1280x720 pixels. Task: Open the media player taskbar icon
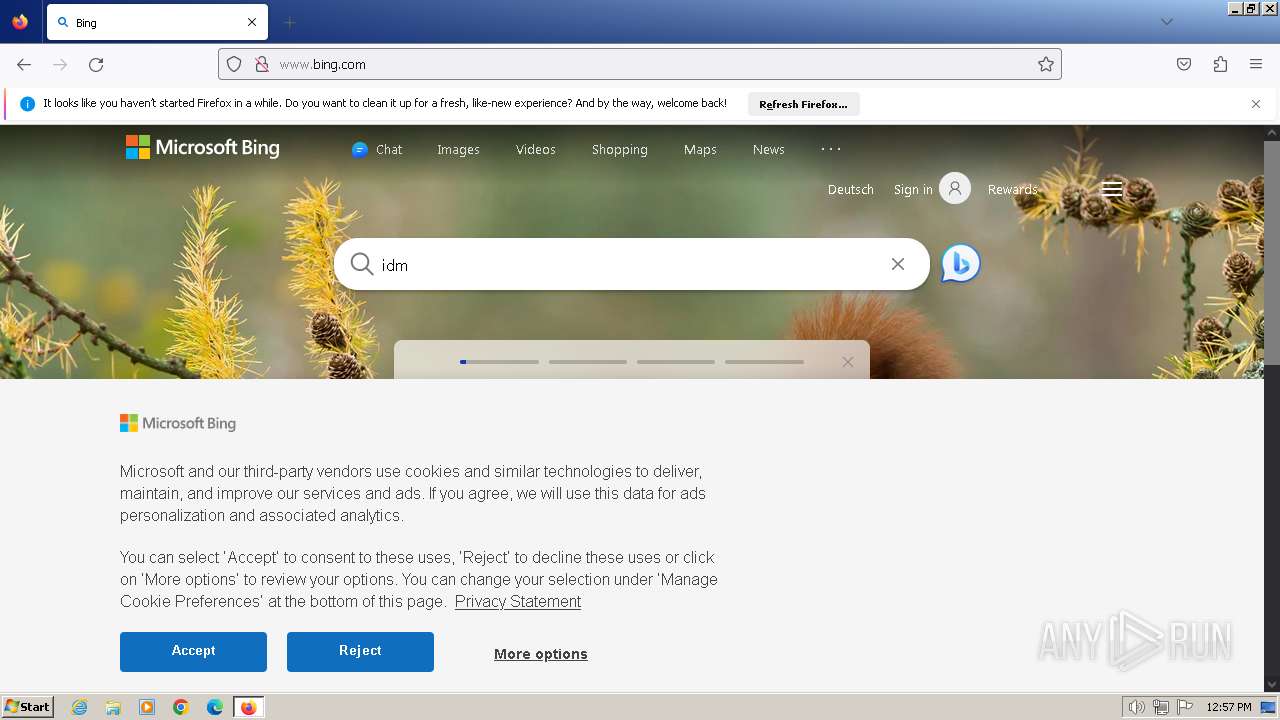coord(147,707)
